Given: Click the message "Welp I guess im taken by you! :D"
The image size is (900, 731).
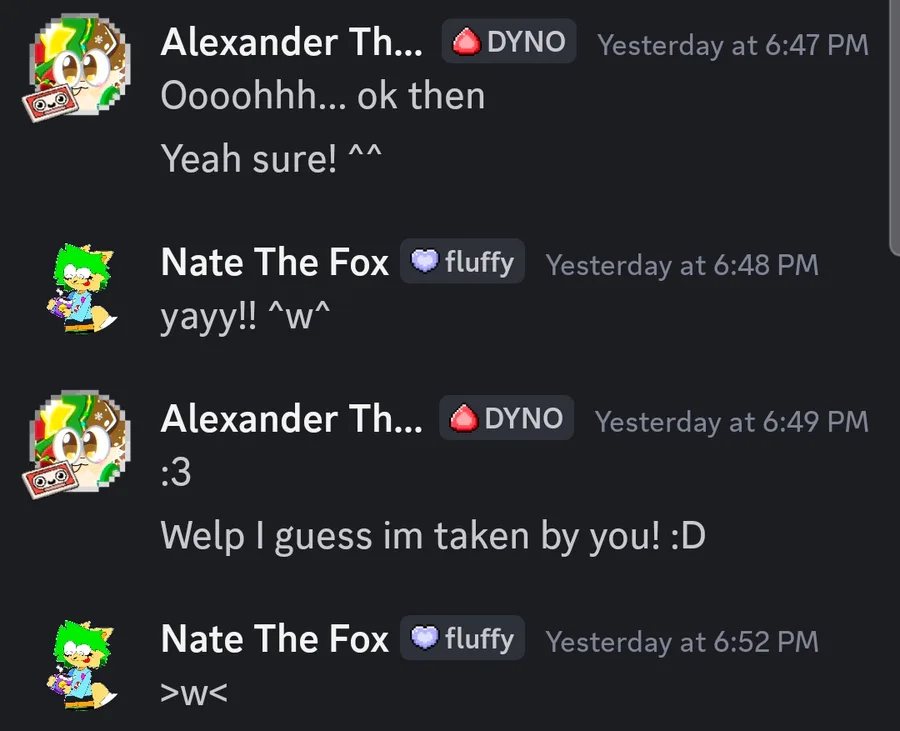Looking at the screenshot, I should coord(433,536).
